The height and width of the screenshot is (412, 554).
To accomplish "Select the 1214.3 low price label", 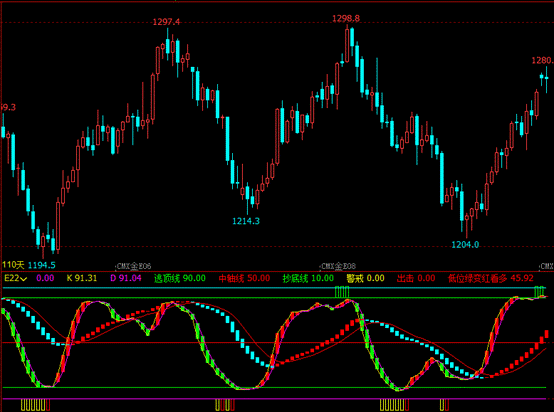I will [246, 221].
